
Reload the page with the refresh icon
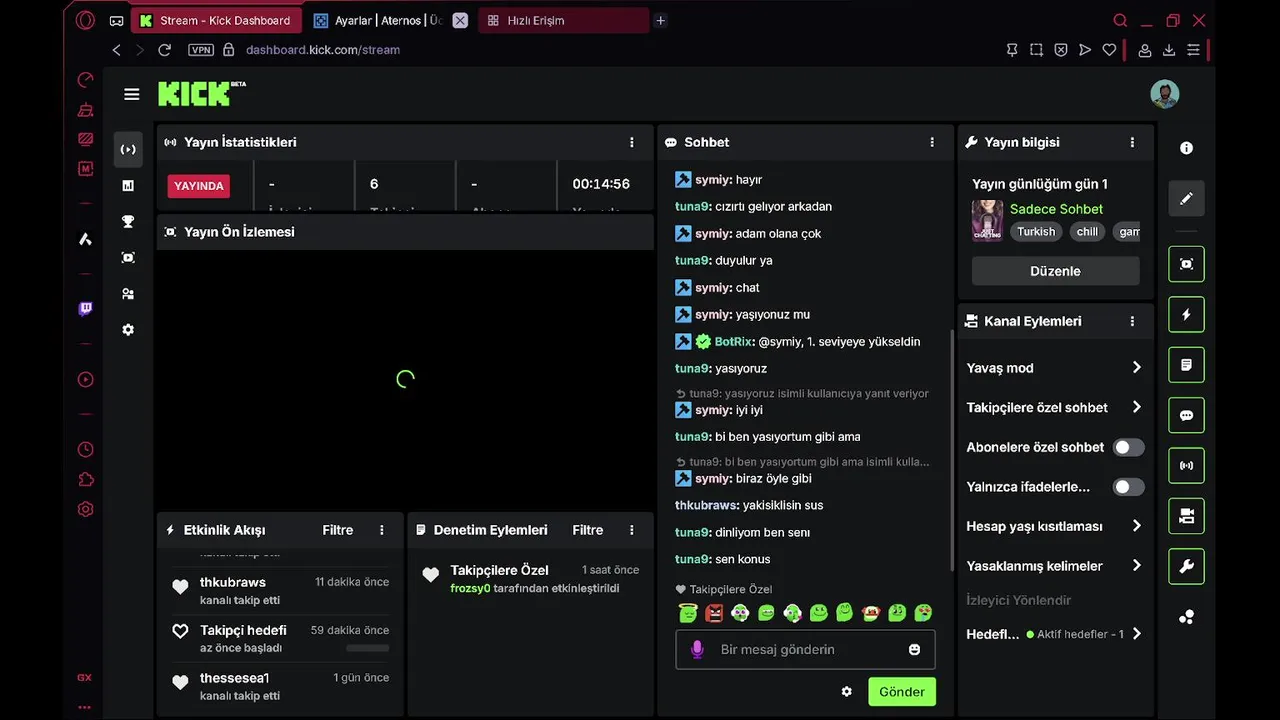[164, 49]
